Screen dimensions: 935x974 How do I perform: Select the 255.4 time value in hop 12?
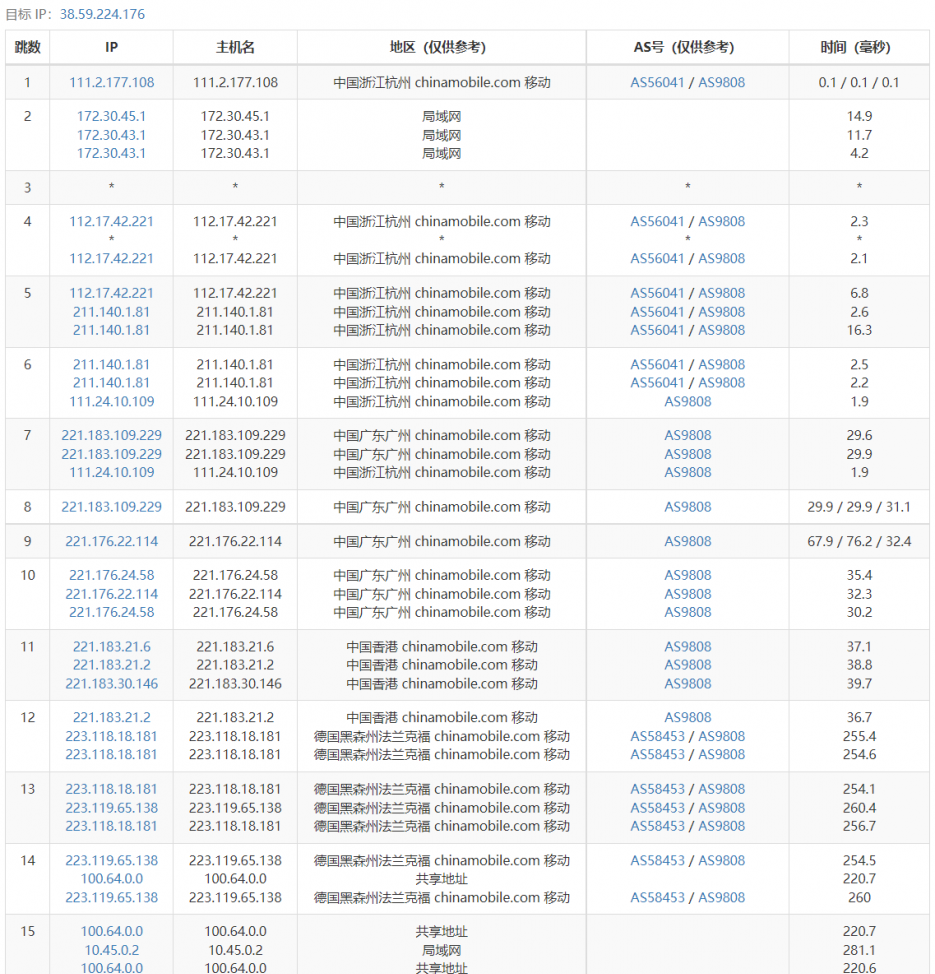click(x=859, y=736)
